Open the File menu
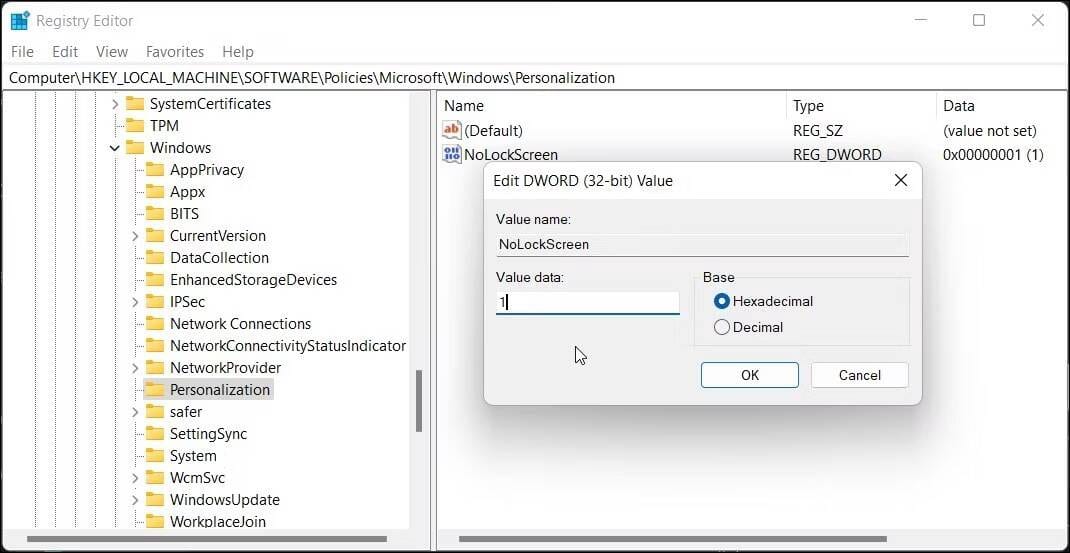The width and height of the screenshot is (1070, 553). [23, 51]
